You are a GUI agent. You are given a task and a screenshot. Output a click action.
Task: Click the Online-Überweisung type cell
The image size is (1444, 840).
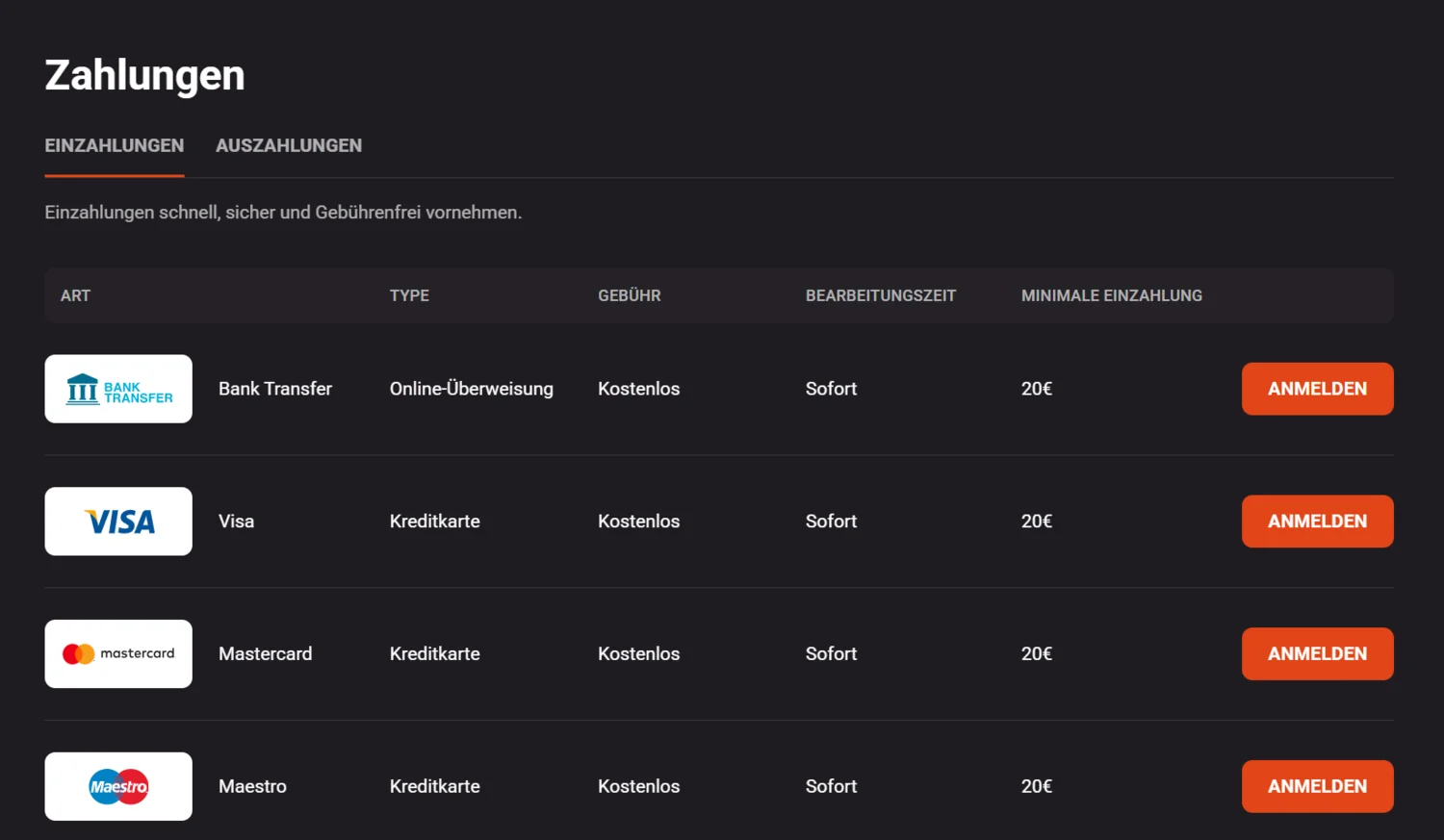point(472,389)
